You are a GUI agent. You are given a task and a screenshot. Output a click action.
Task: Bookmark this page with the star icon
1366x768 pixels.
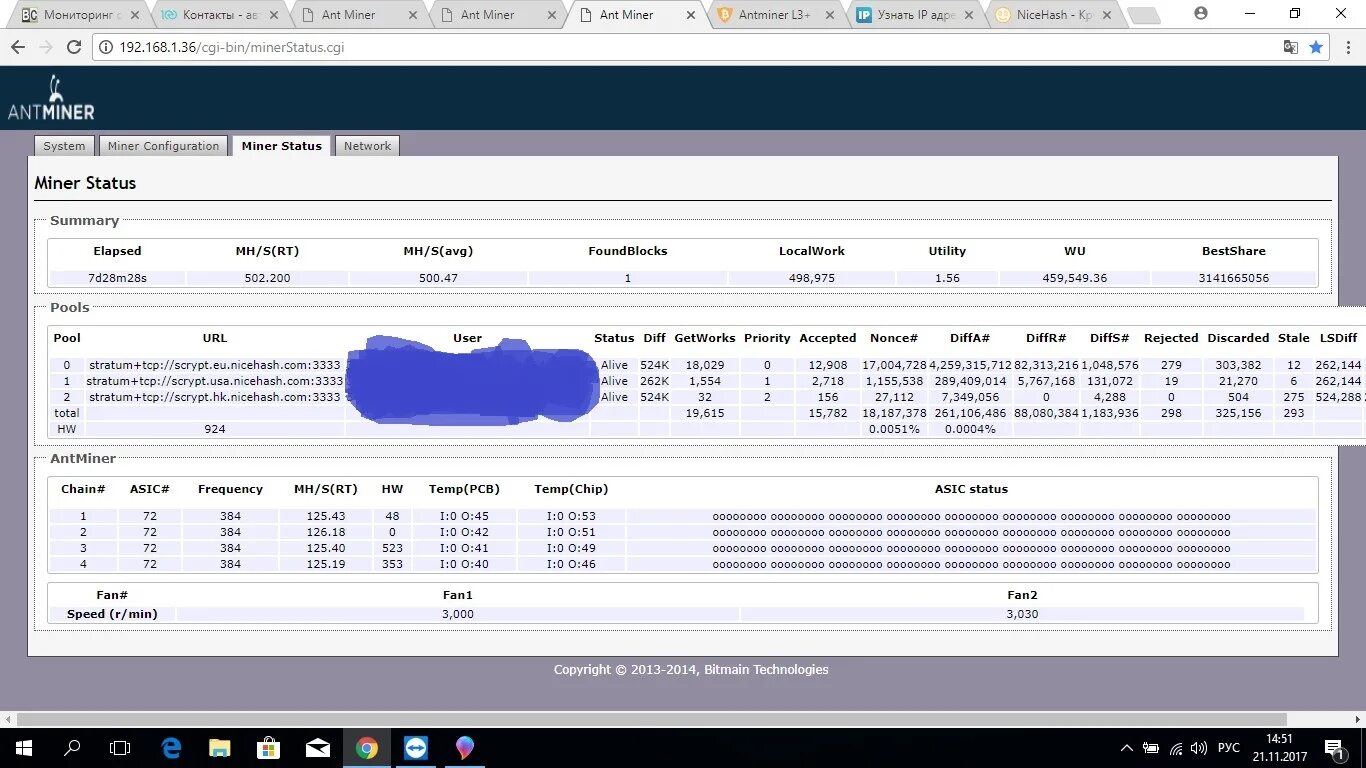tap(1316, 47)
